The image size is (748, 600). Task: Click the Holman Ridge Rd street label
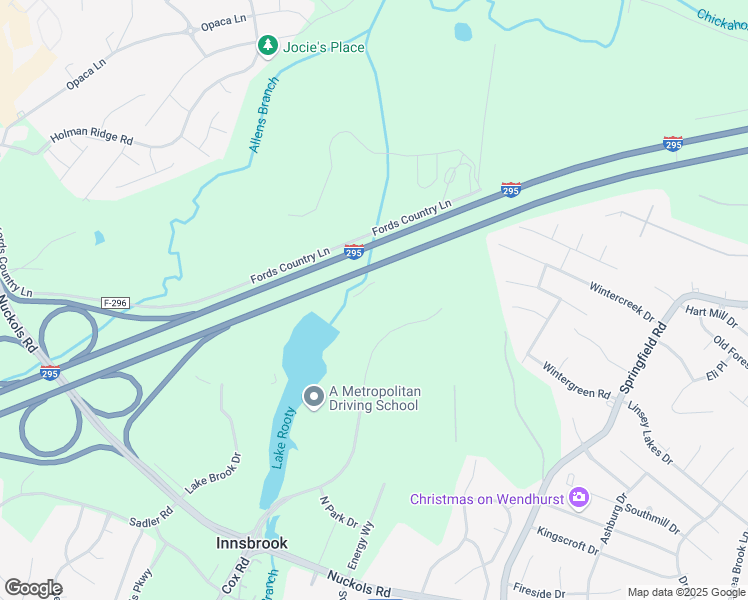(x=92, y=135)
